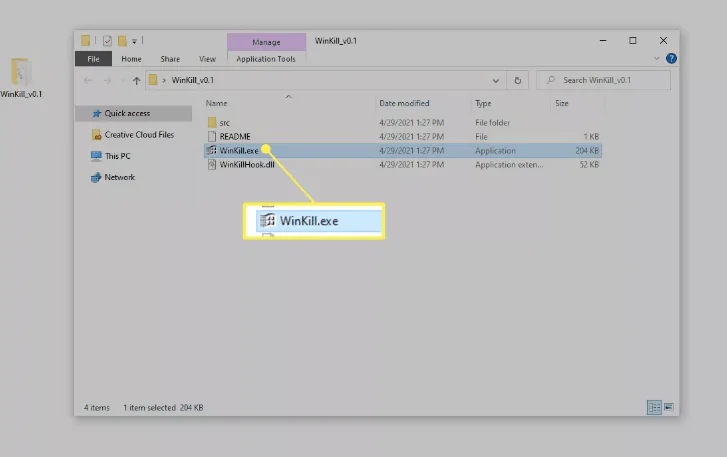Image resolution: width=727 pixels, height=457 pixels.
Task: Minimize the WinKill_v0.1 window
Action: pos(603,41)
